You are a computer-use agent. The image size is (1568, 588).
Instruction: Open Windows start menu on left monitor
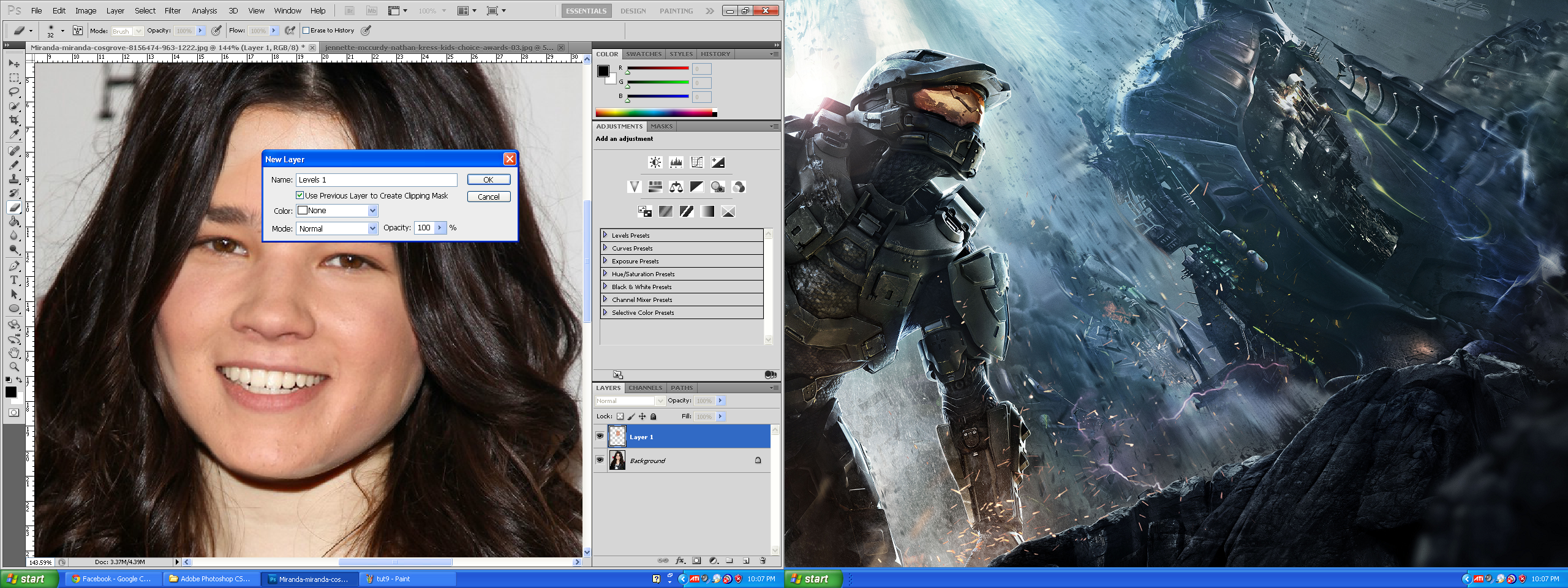[x=29, y=579]
